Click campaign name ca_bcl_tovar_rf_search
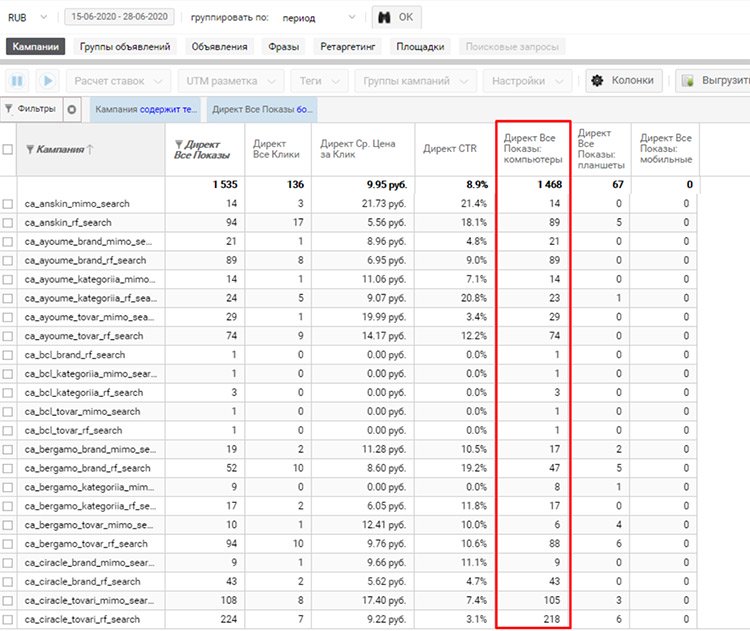The image size is (750, 631). pos(73,431)
